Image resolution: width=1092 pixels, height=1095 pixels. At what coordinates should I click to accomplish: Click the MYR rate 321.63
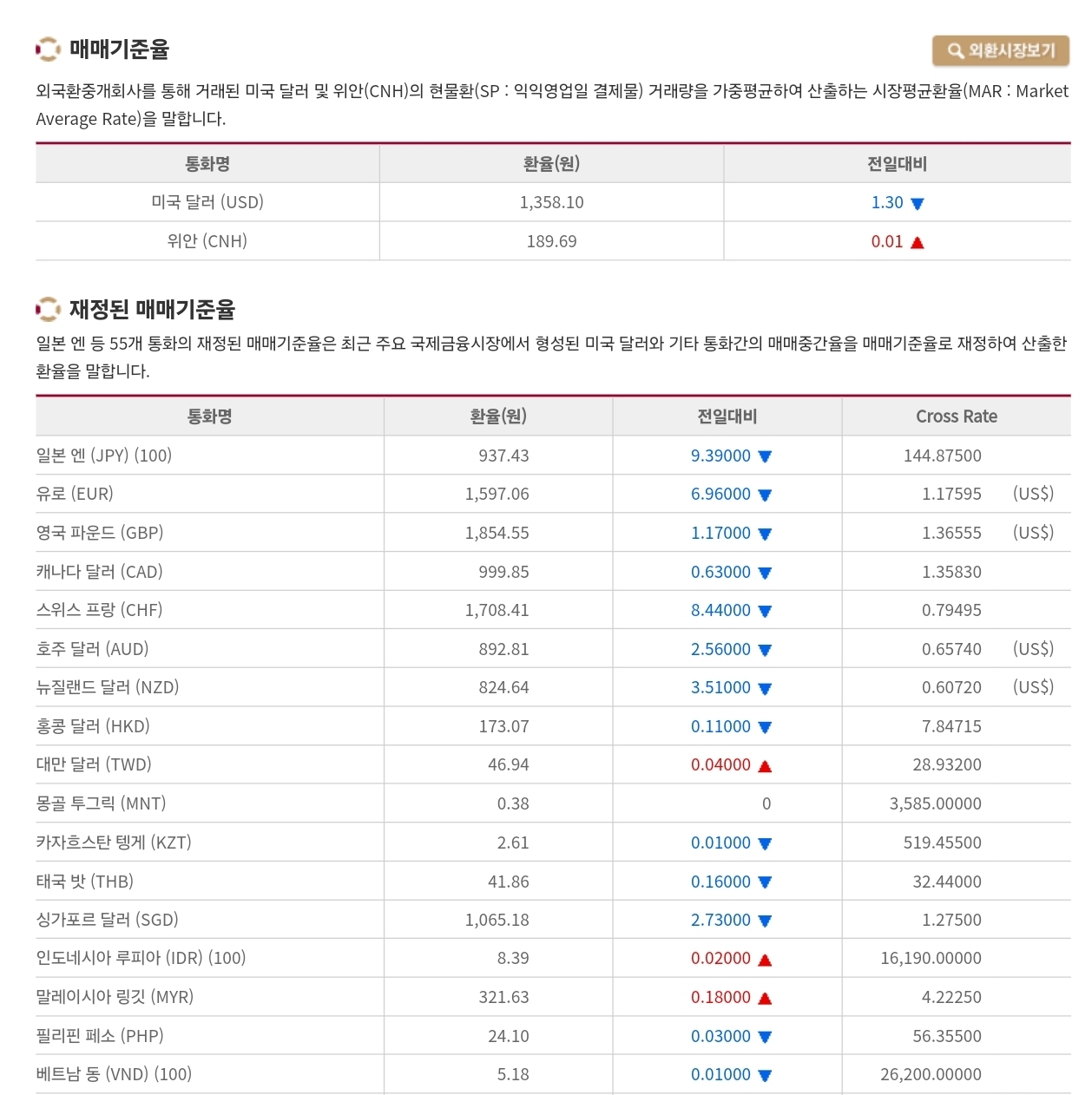(503, 997)
